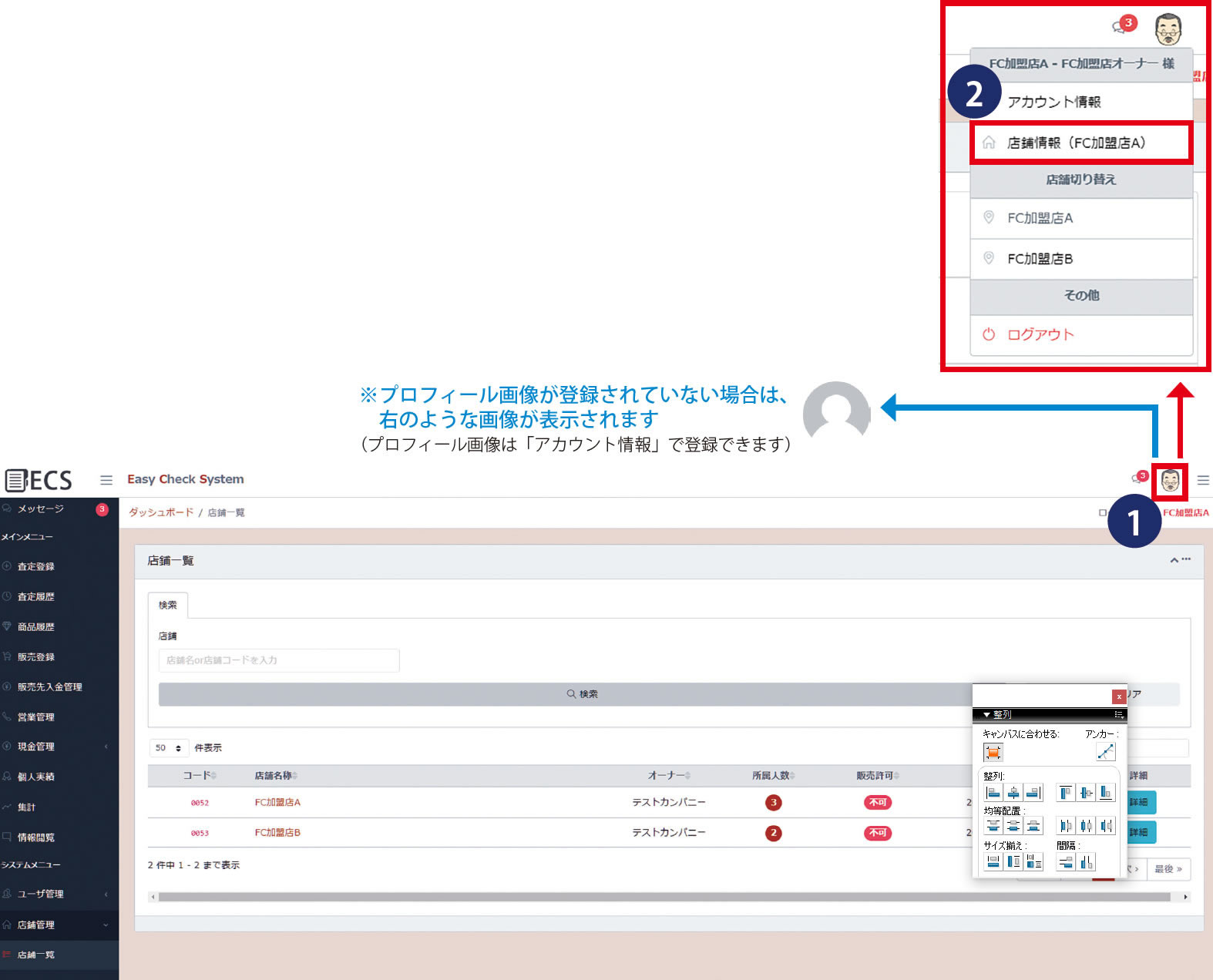This screenshot has height=980, width=1213.
Task: Click the anchor points icon
Action: pyautogui.click(x=1105, y=752)
